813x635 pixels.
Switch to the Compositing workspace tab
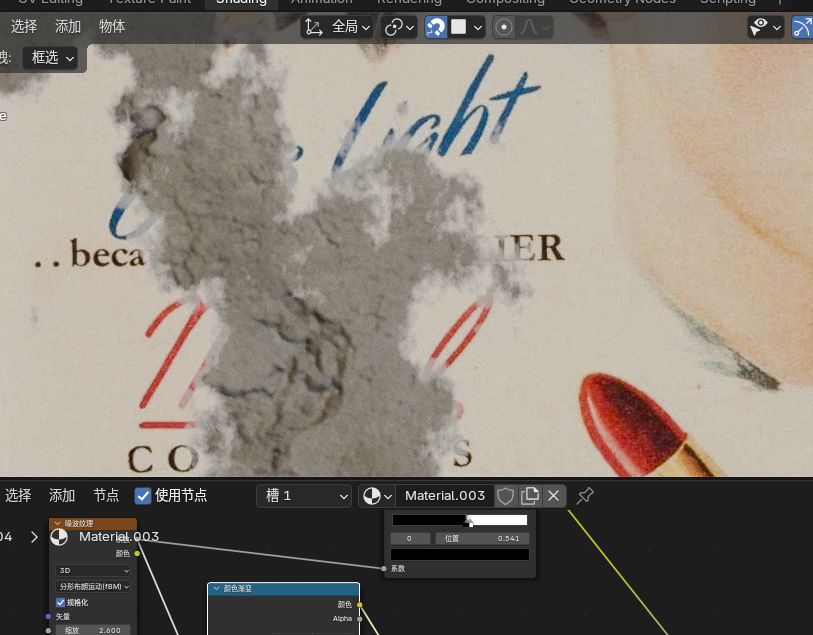click(x=505, y=2)
